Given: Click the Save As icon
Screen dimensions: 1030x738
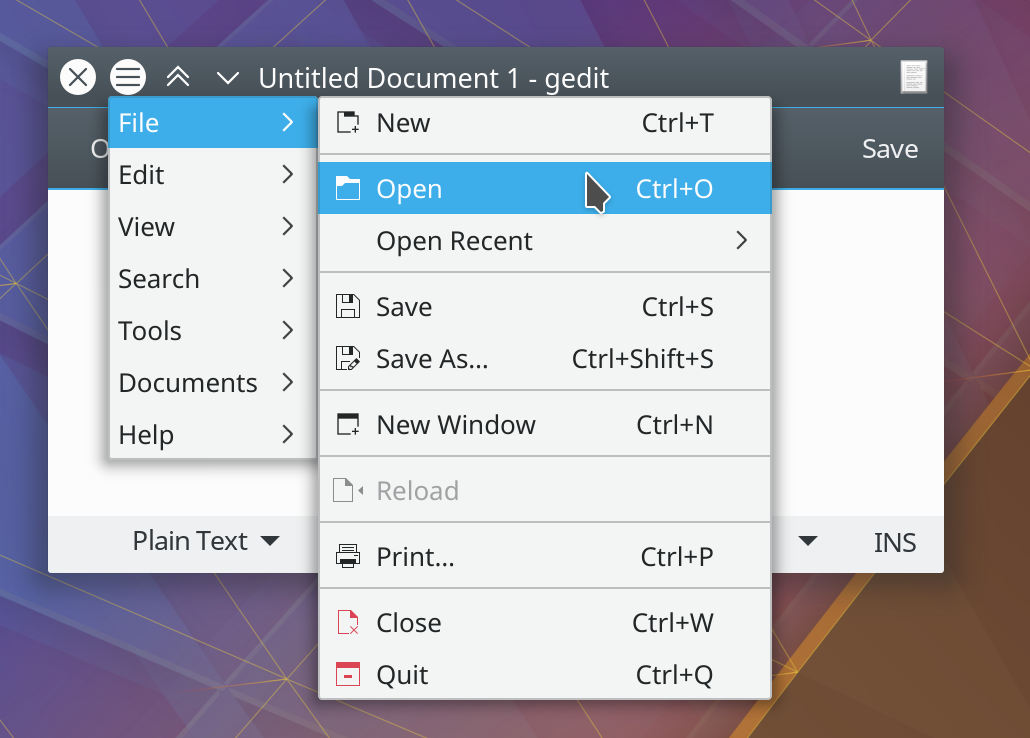Looking at the screenshot, I should click(x=348, y=358).
